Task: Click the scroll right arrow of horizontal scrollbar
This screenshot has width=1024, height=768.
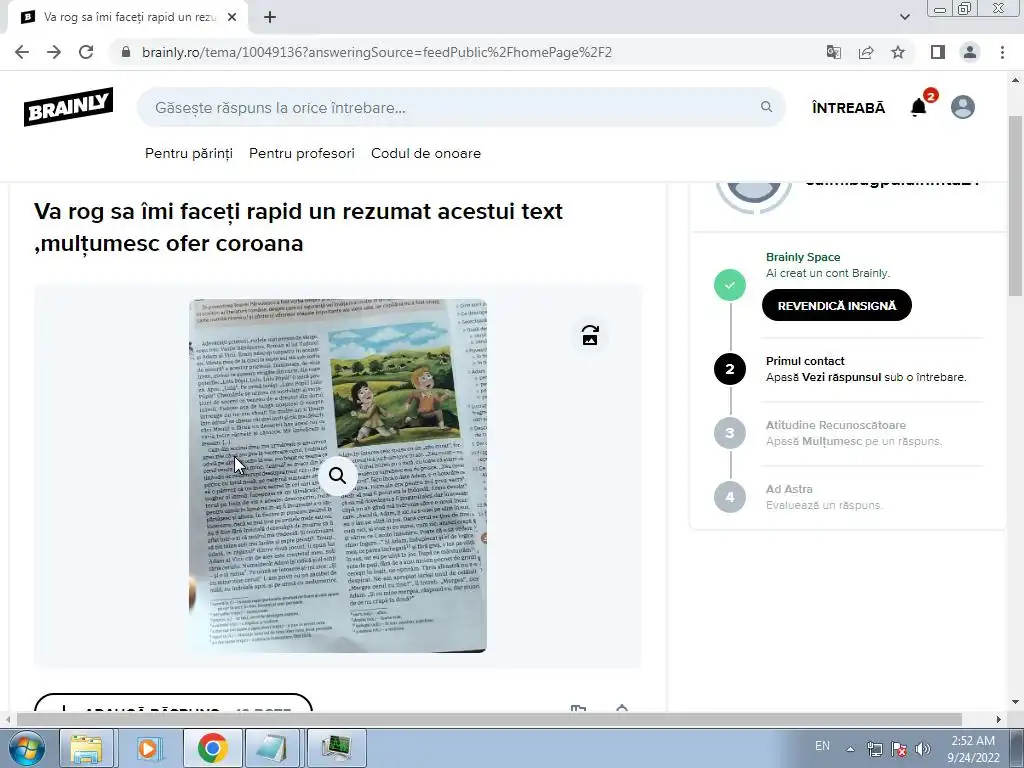Action: pyautogui.click(x=999, y=719)
